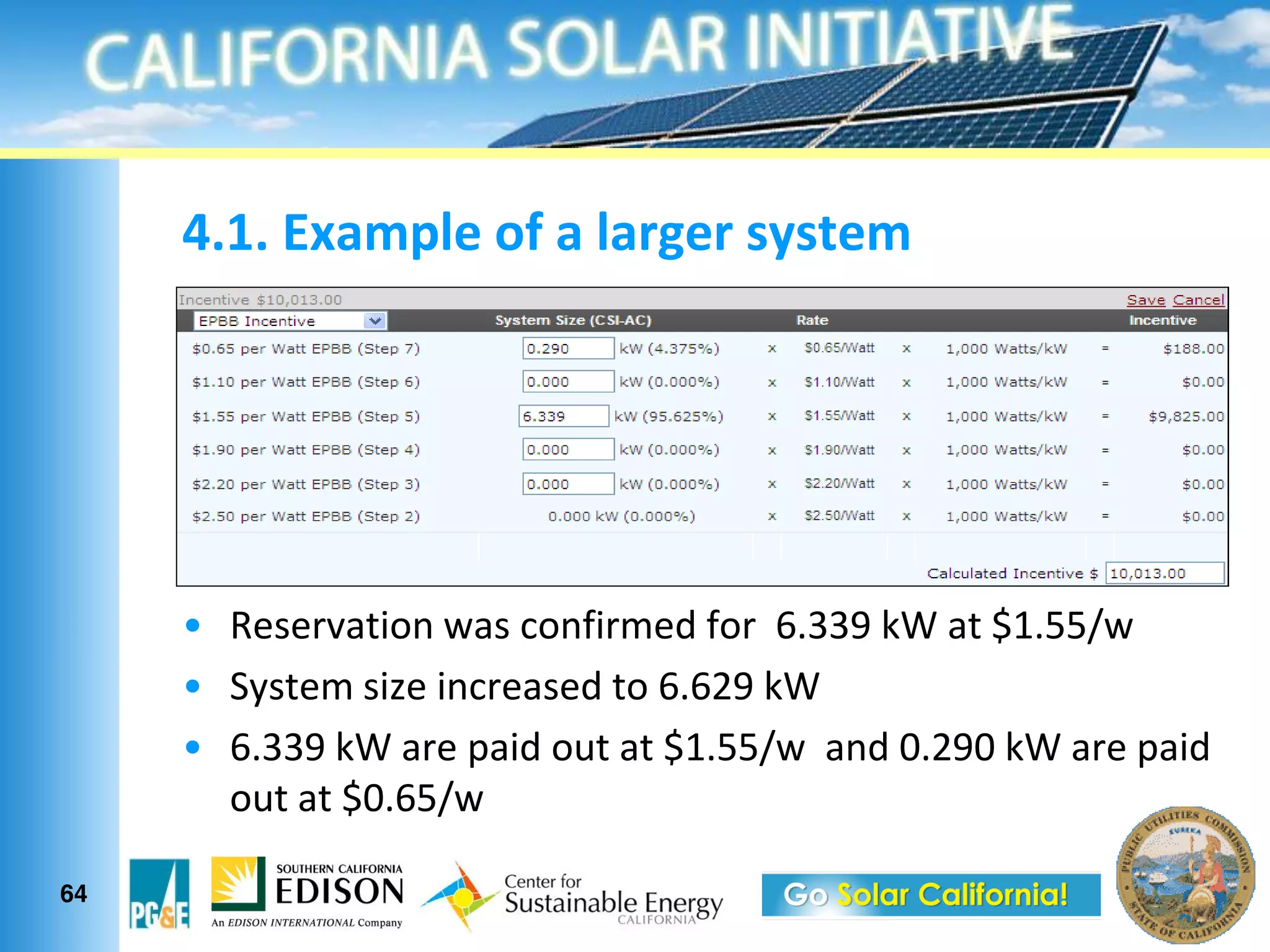
Task: Click the Save link
Action: point(1145,300)
